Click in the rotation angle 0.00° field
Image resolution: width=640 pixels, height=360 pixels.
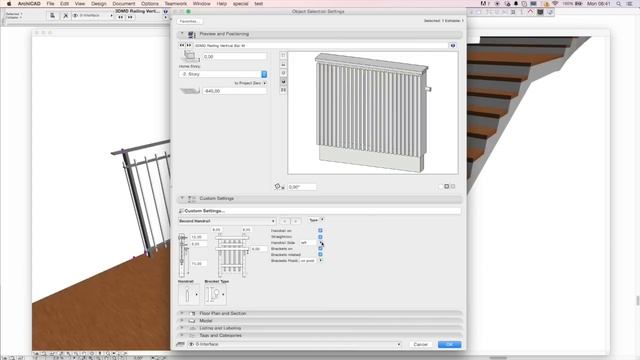pos(302,187)
